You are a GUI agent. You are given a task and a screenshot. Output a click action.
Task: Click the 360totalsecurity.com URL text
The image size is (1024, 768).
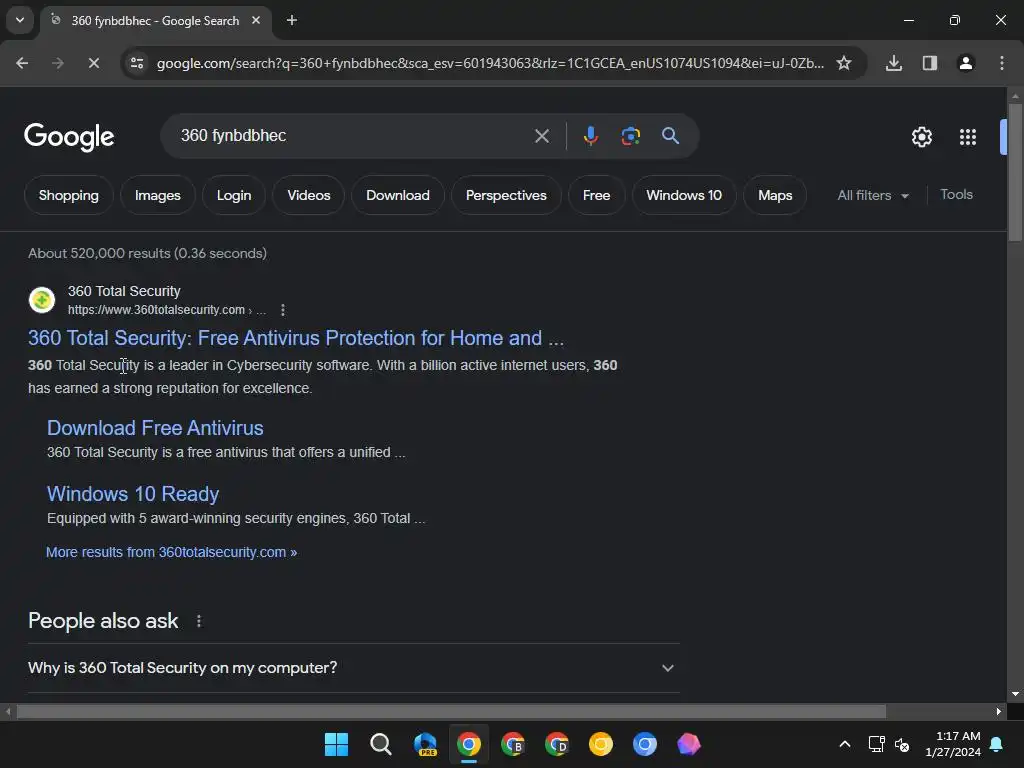click(156, 310)
